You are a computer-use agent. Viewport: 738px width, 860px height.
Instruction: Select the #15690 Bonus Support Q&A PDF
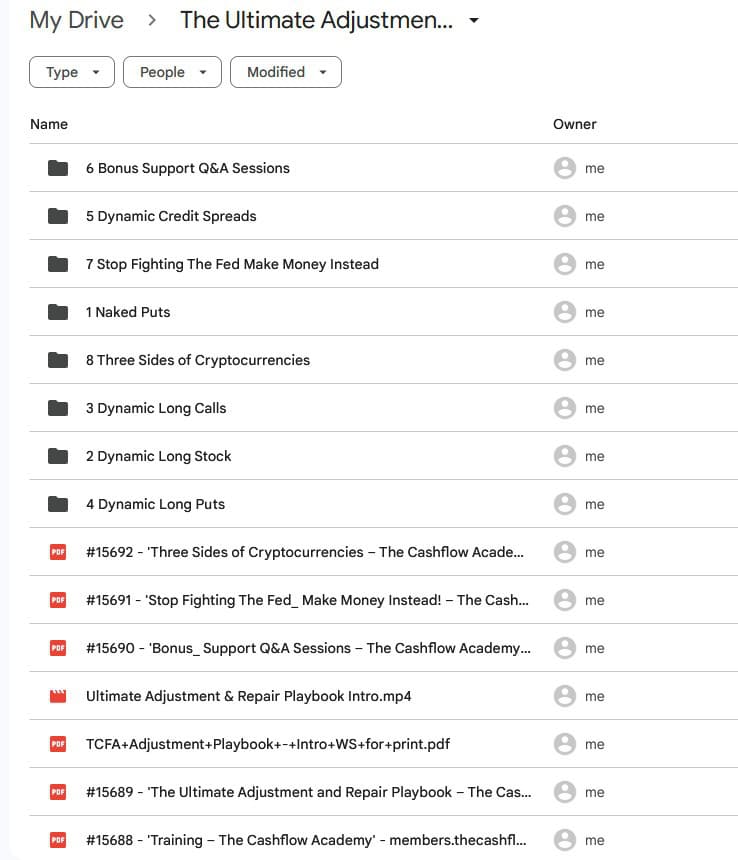pyautogui.click(x=308, y=648)
